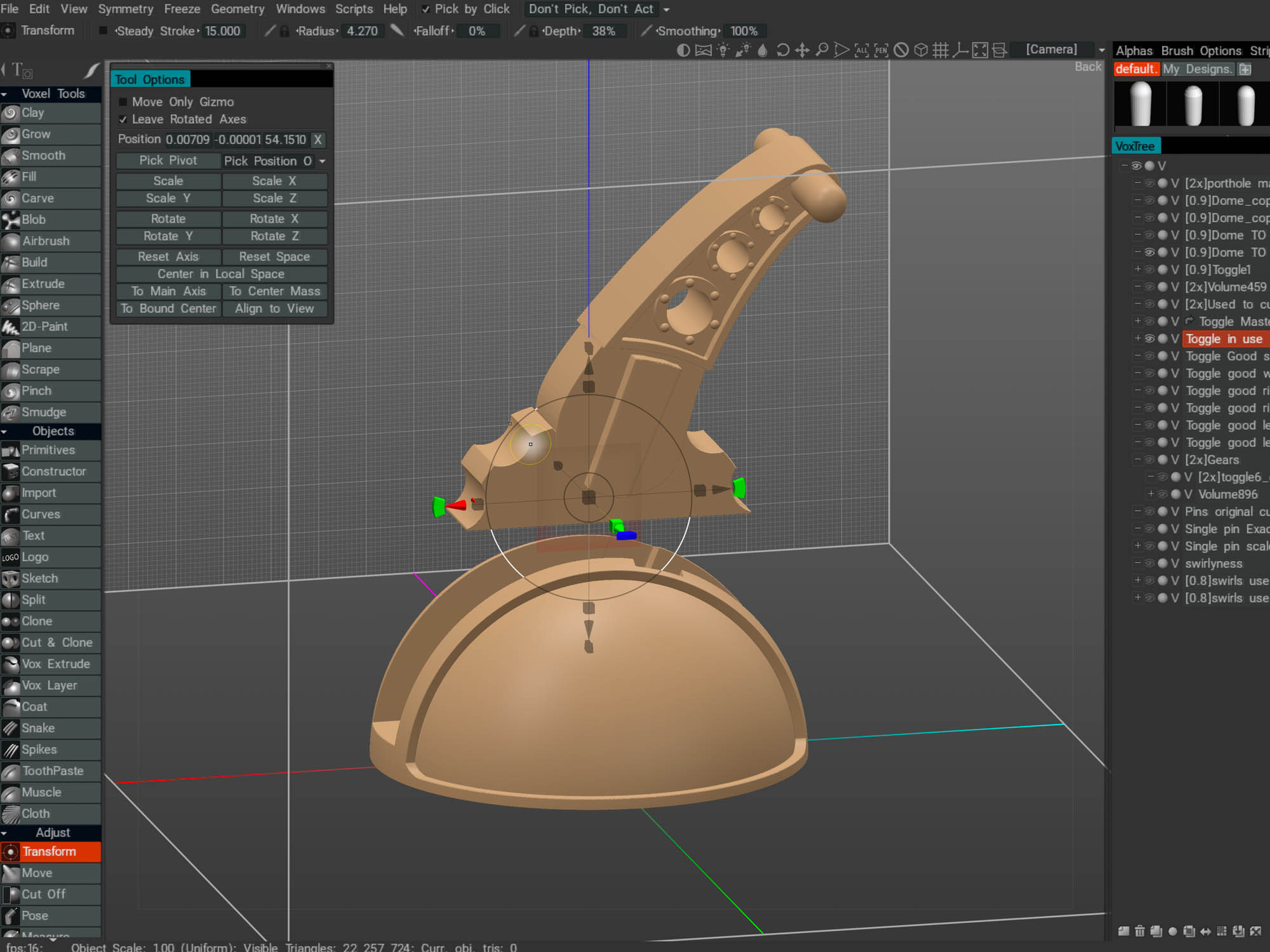Select the Vox Extrude tool
The image size is (1270, 952).
[x=51, y=664]
